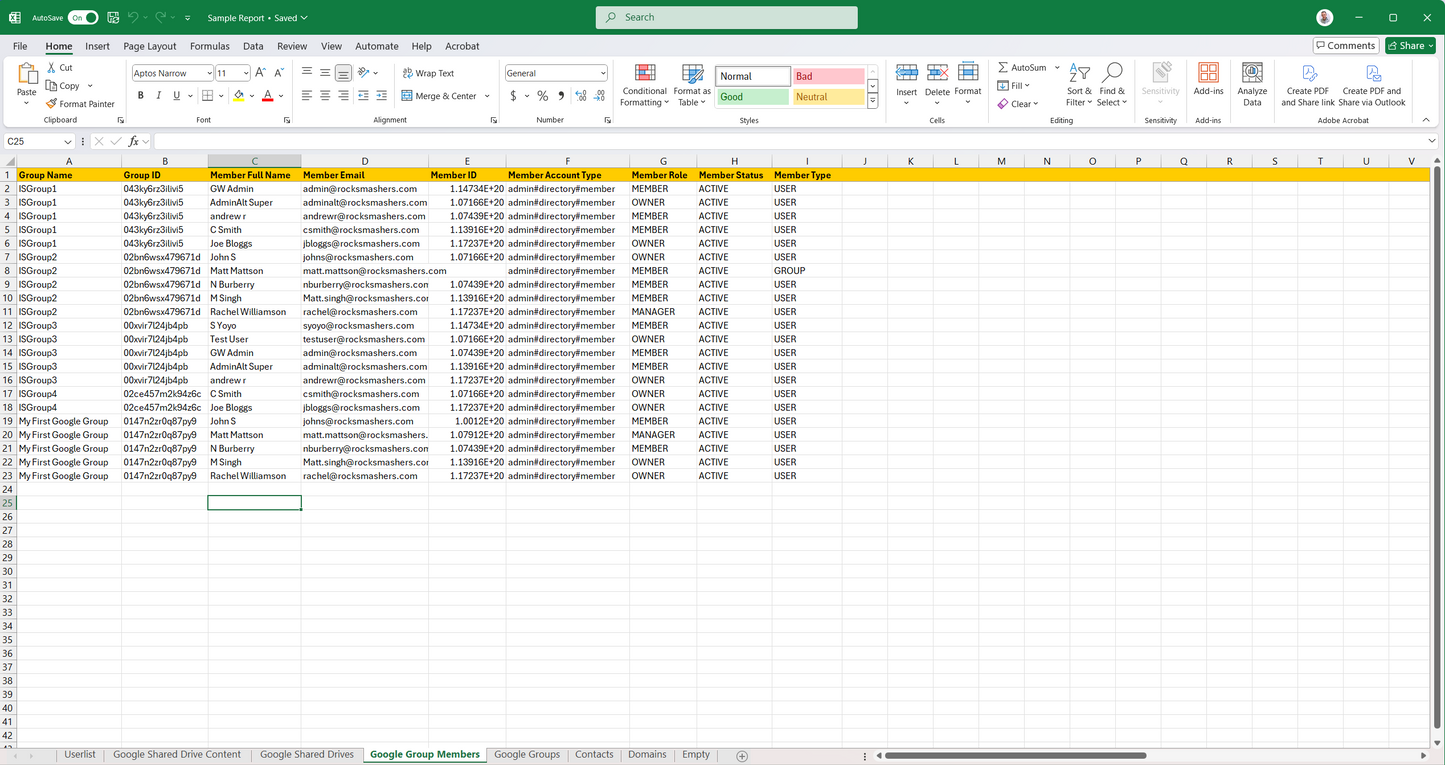This screenshot has height=765, width=1445.
Task: Click the Comments button
Action: (1345, 46)
